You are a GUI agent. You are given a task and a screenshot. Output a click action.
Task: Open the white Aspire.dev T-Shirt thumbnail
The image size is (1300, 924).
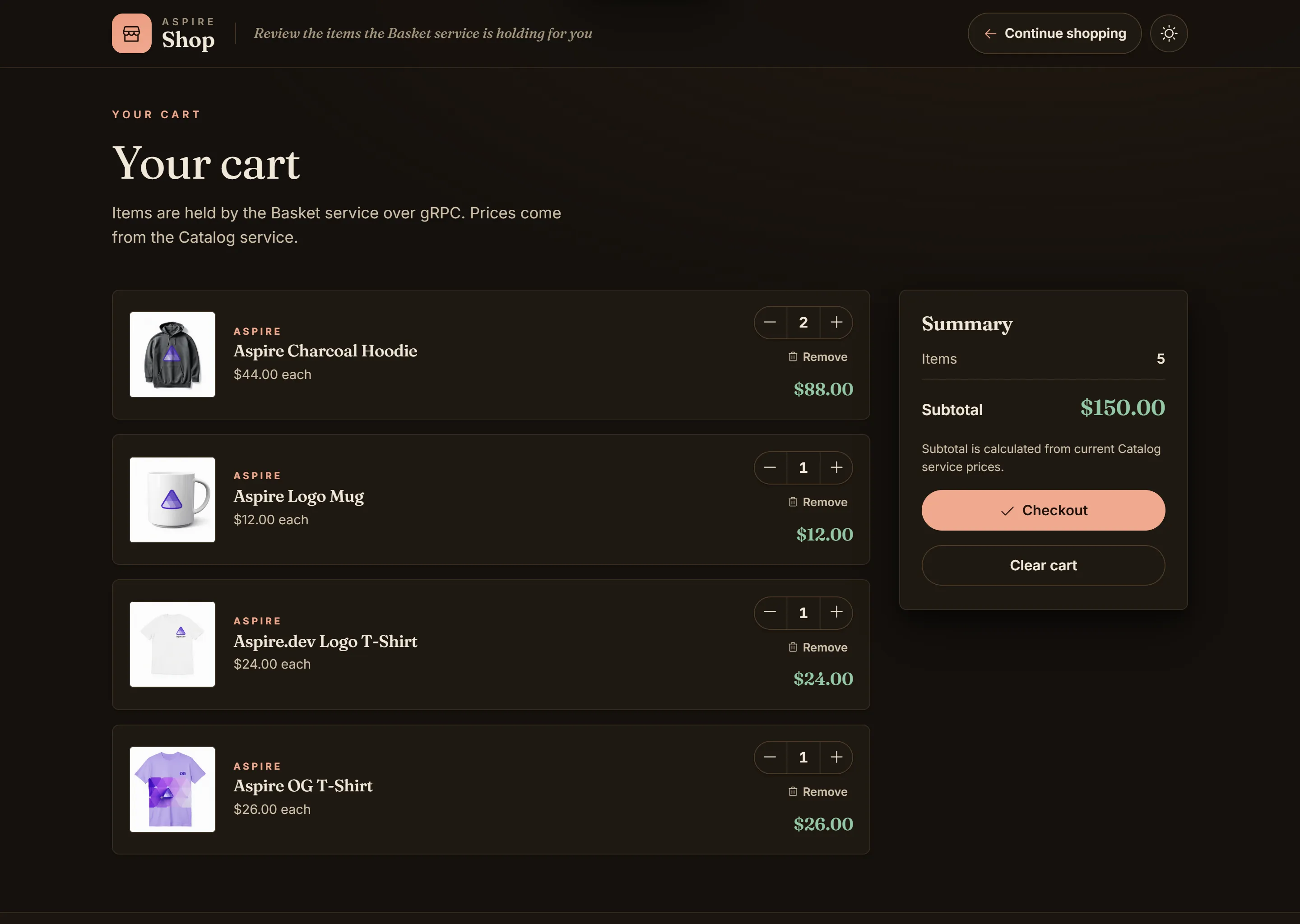(x=172, y=645)
